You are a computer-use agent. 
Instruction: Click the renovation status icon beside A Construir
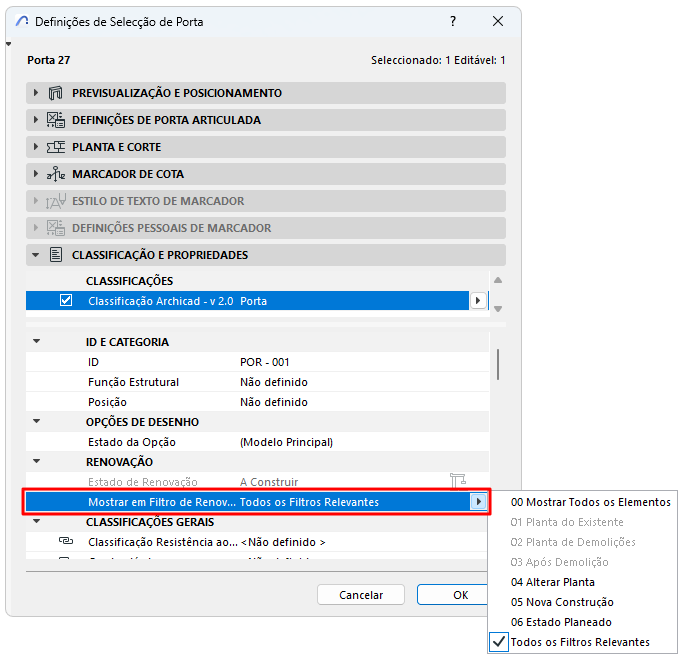458,481
